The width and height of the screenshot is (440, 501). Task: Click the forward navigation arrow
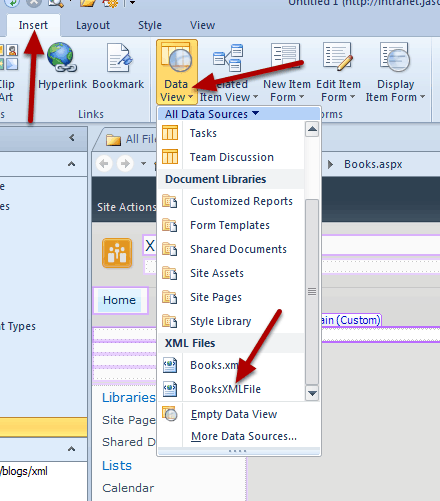click(125, 164)
